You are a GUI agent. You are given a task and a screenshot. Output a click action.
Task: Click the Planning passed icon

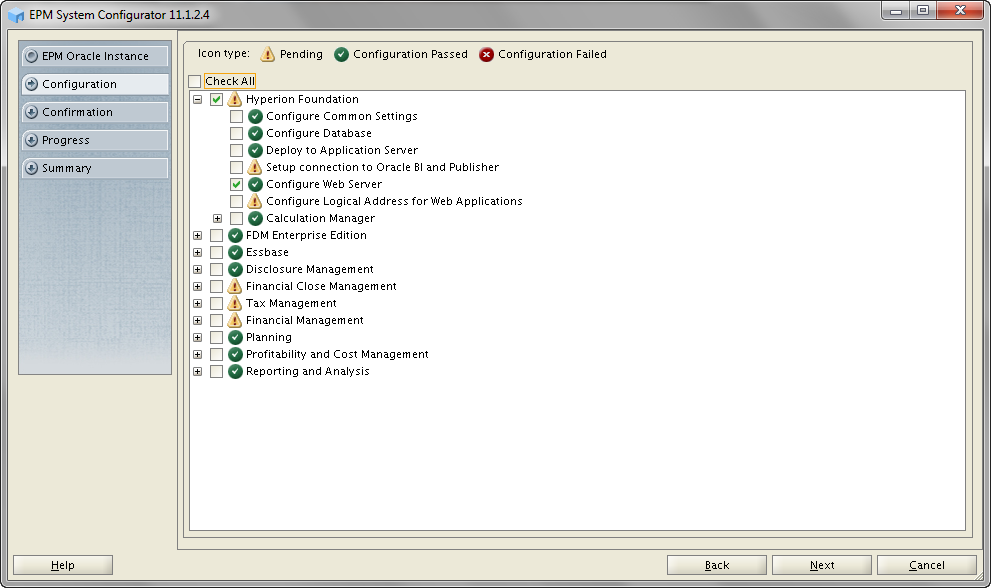coord(235,338)
